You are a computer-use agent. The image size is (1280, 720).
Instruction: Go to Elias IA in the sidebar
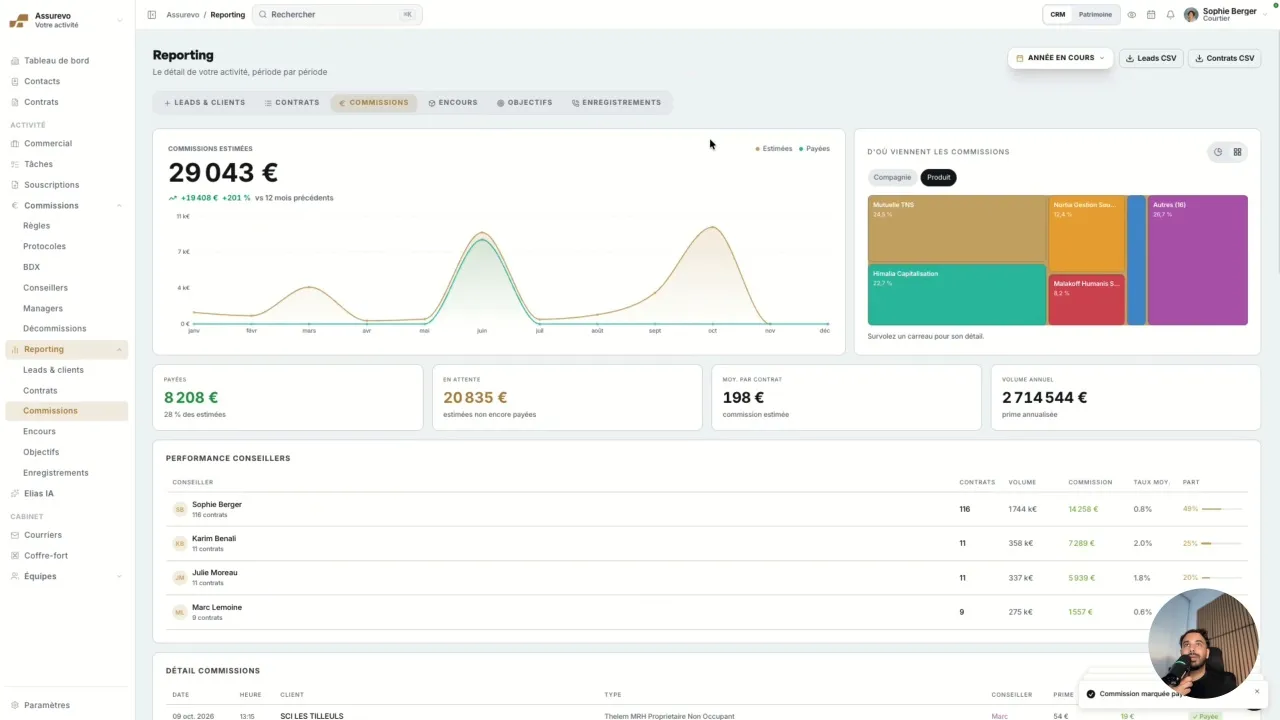click(39, 493)
